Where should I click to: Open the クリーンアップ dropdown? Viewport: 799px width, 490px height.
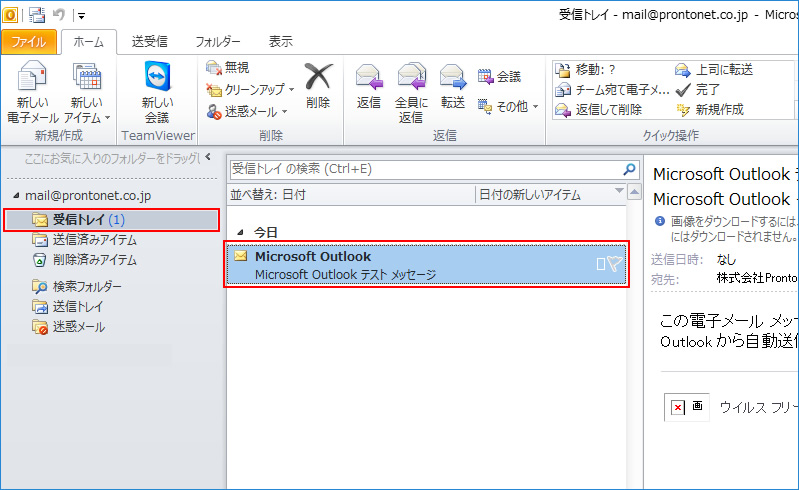pyautogui.click(x=250, y=90)
